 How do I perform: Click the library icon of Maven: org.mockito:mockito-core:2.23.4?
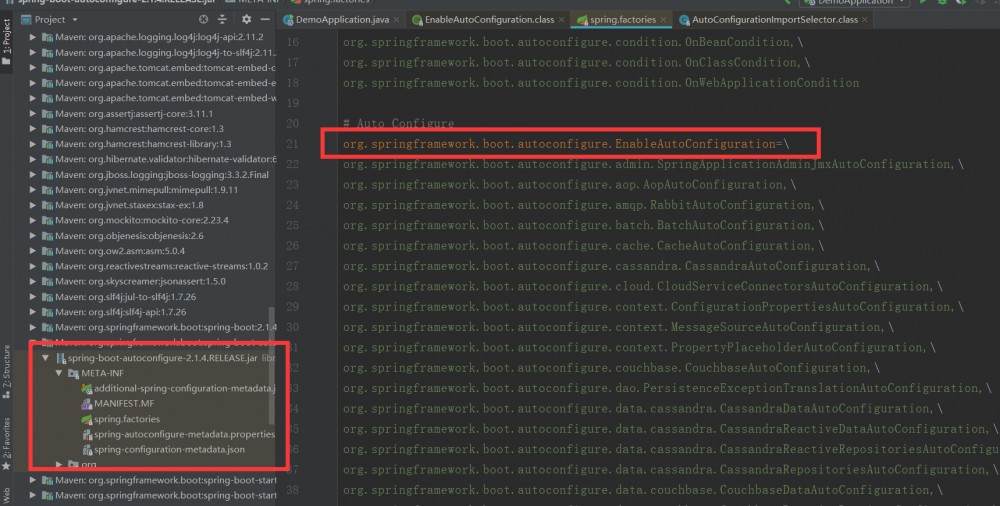point(47,220)
